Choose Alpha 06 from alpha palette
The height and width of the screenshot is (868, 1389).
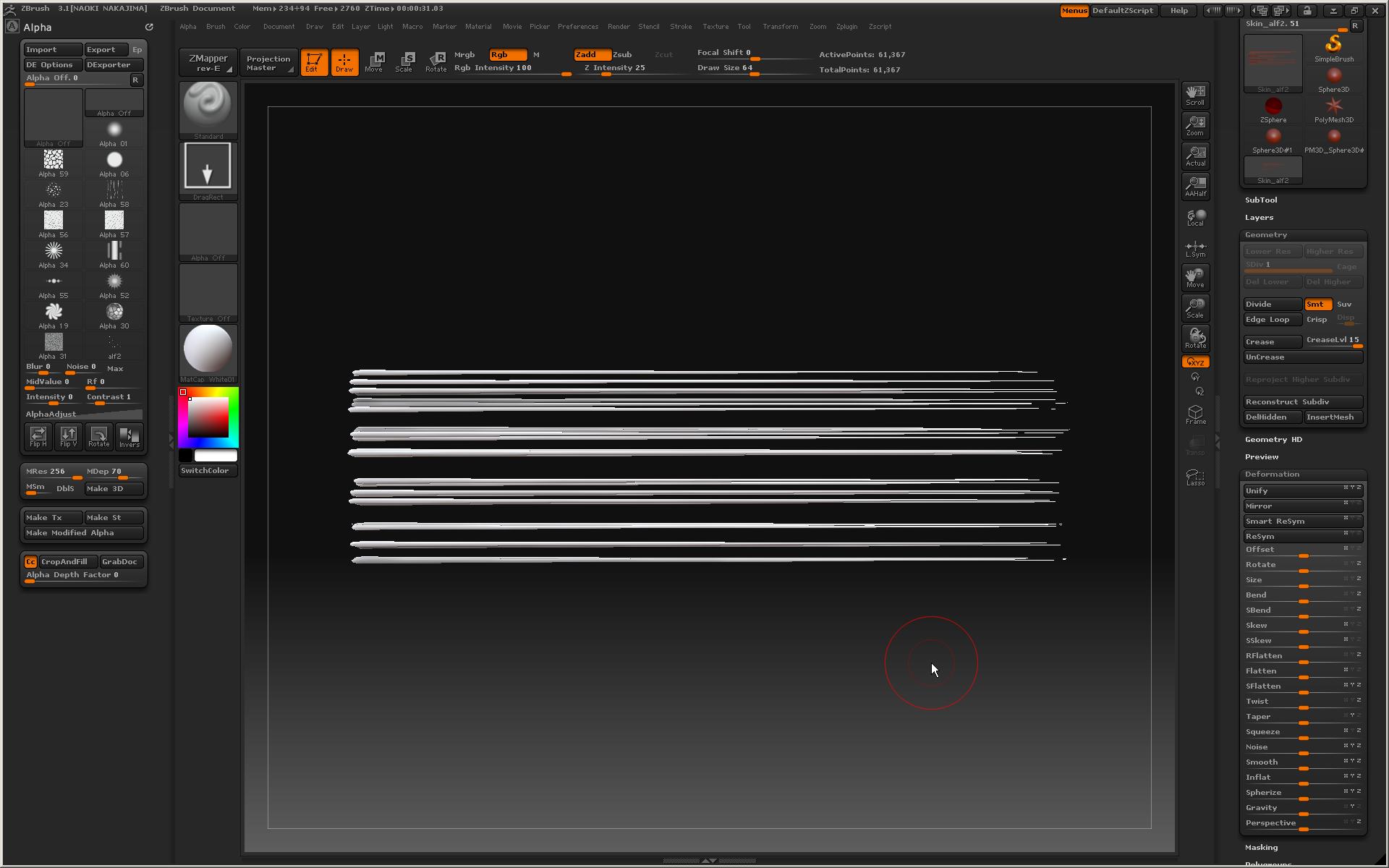tap(114, 163)
